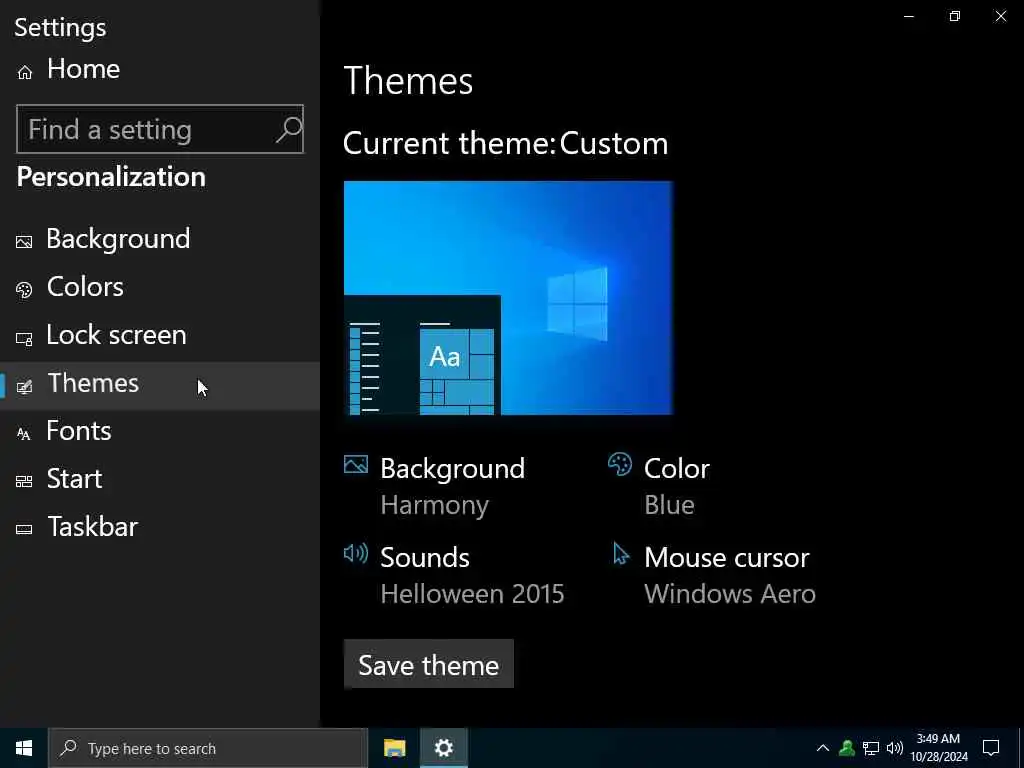Go to Taskbar settings
This screenshot has width=1024, height=768.
pos(160,526)
